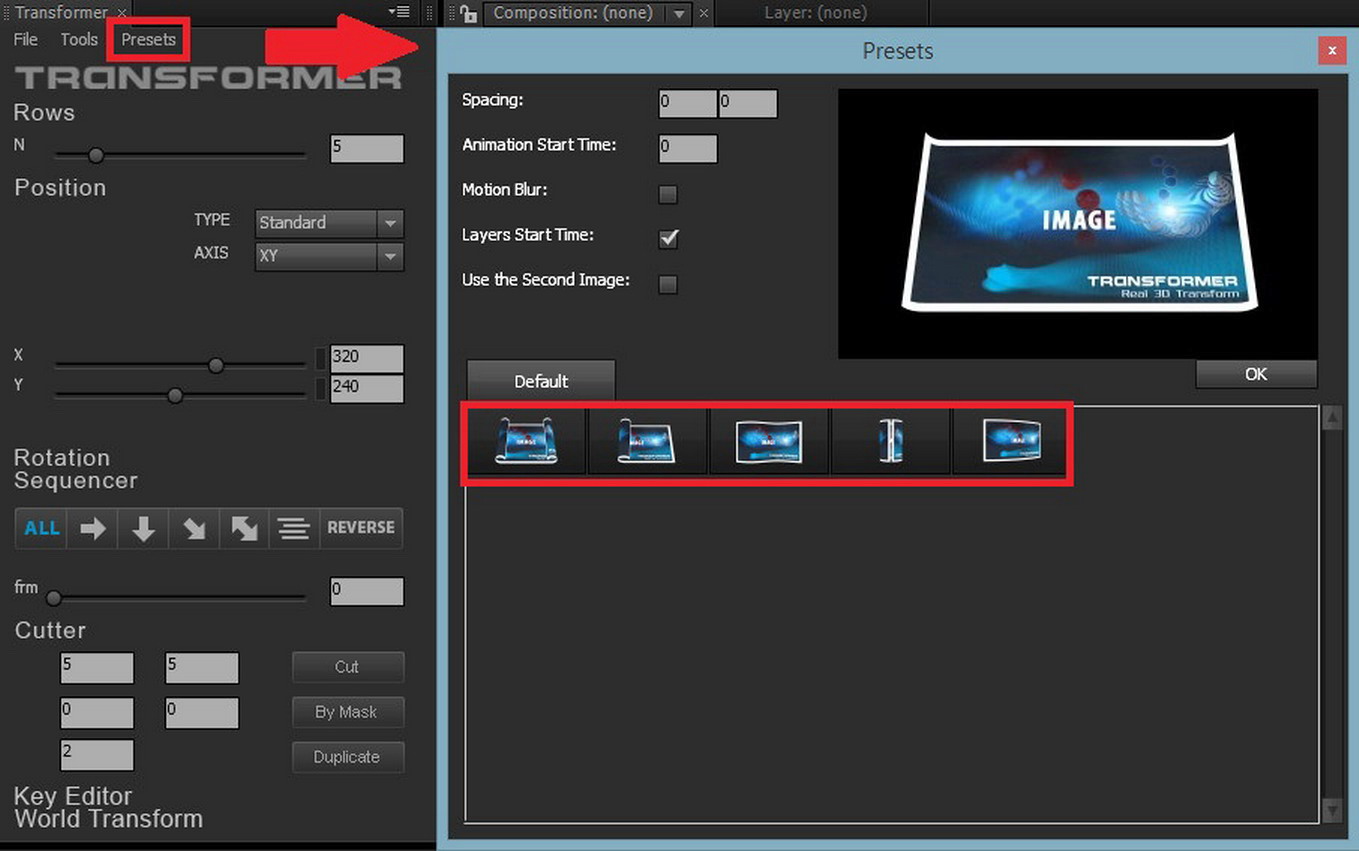Apply the flat tilted panel preset thumbnail
Screen dimensions: 1359x851
[x=1011, y=441]
